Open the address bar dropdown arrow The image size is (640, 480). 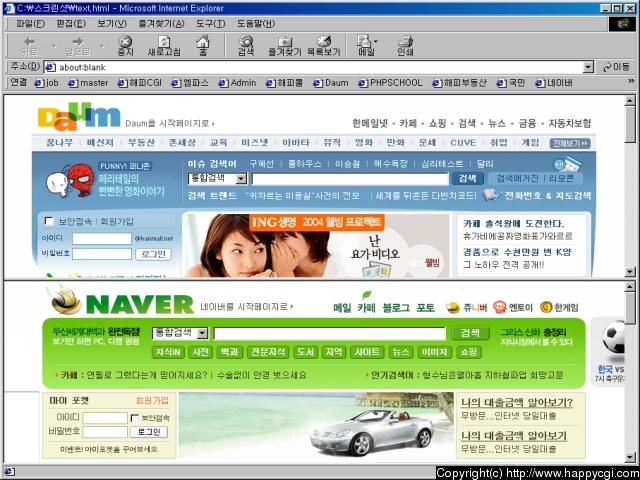[588, 67]
